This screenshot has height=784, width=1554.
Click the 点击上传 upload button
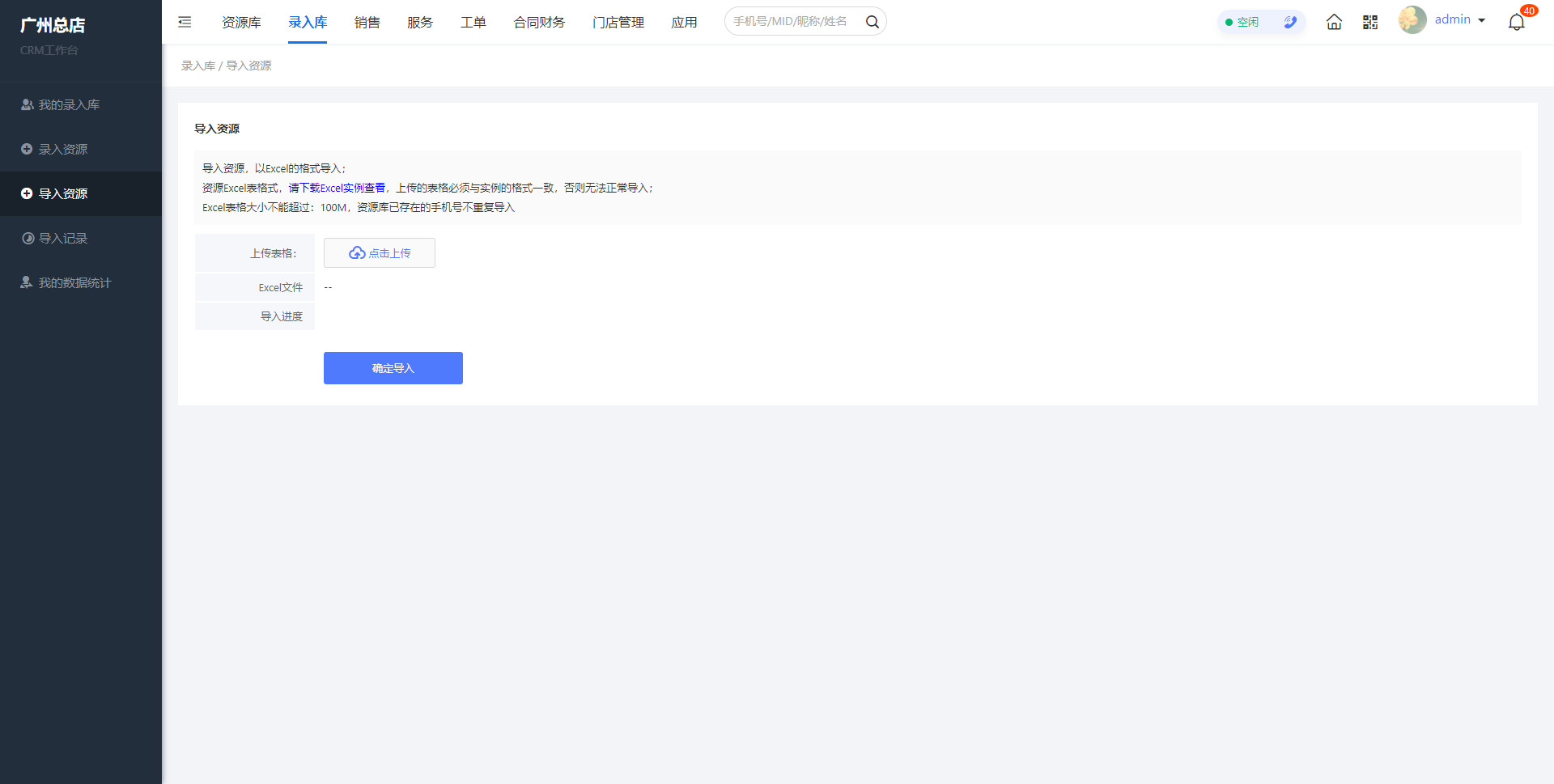click(x=380, y=253)
